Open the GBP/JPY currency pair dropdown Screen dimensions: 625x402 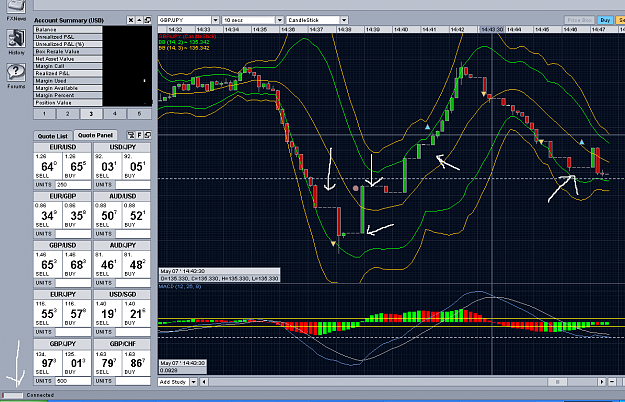215,20
